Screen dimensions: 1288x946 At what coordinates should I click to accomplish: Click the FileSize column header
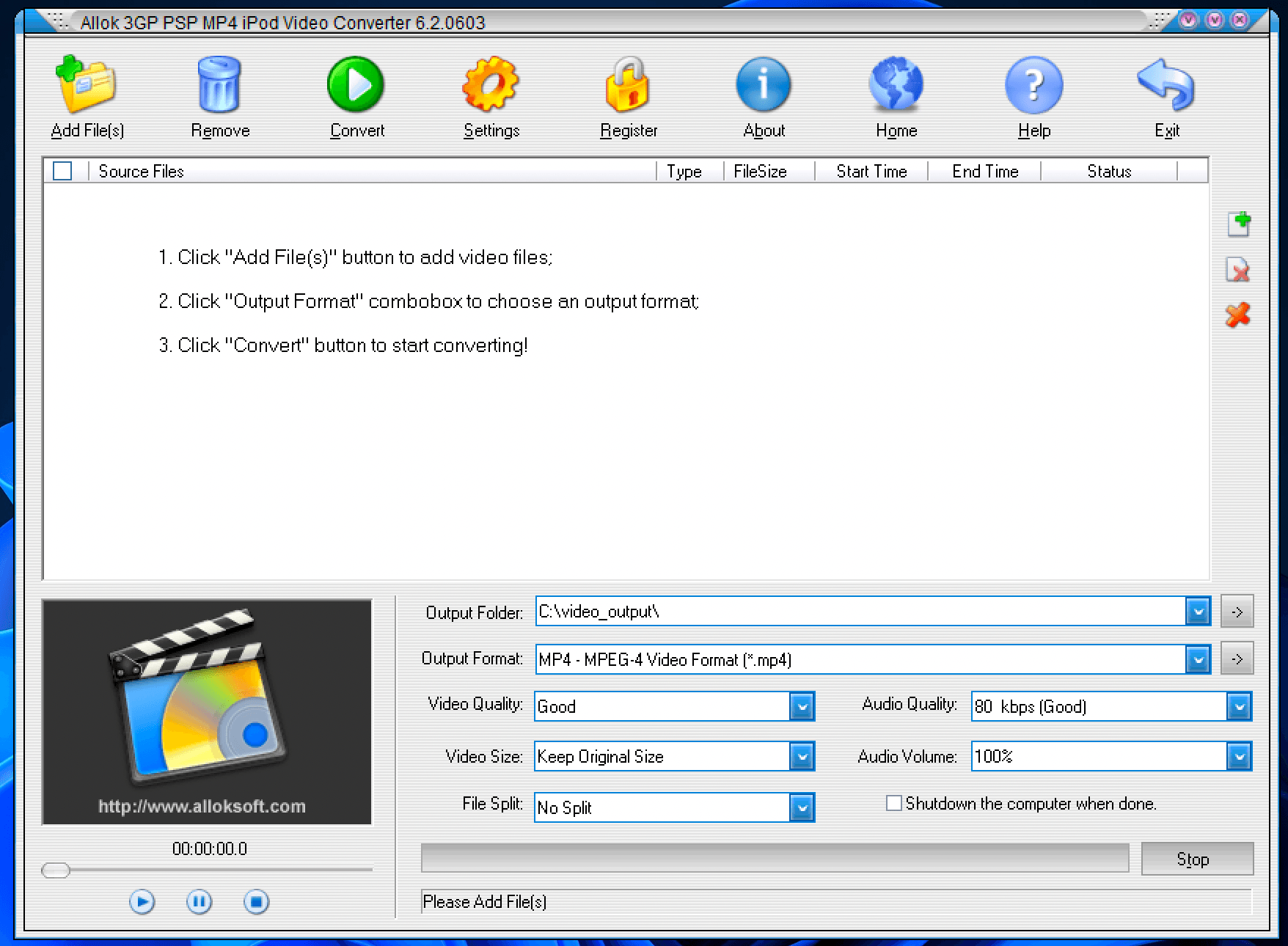(769, 171)
